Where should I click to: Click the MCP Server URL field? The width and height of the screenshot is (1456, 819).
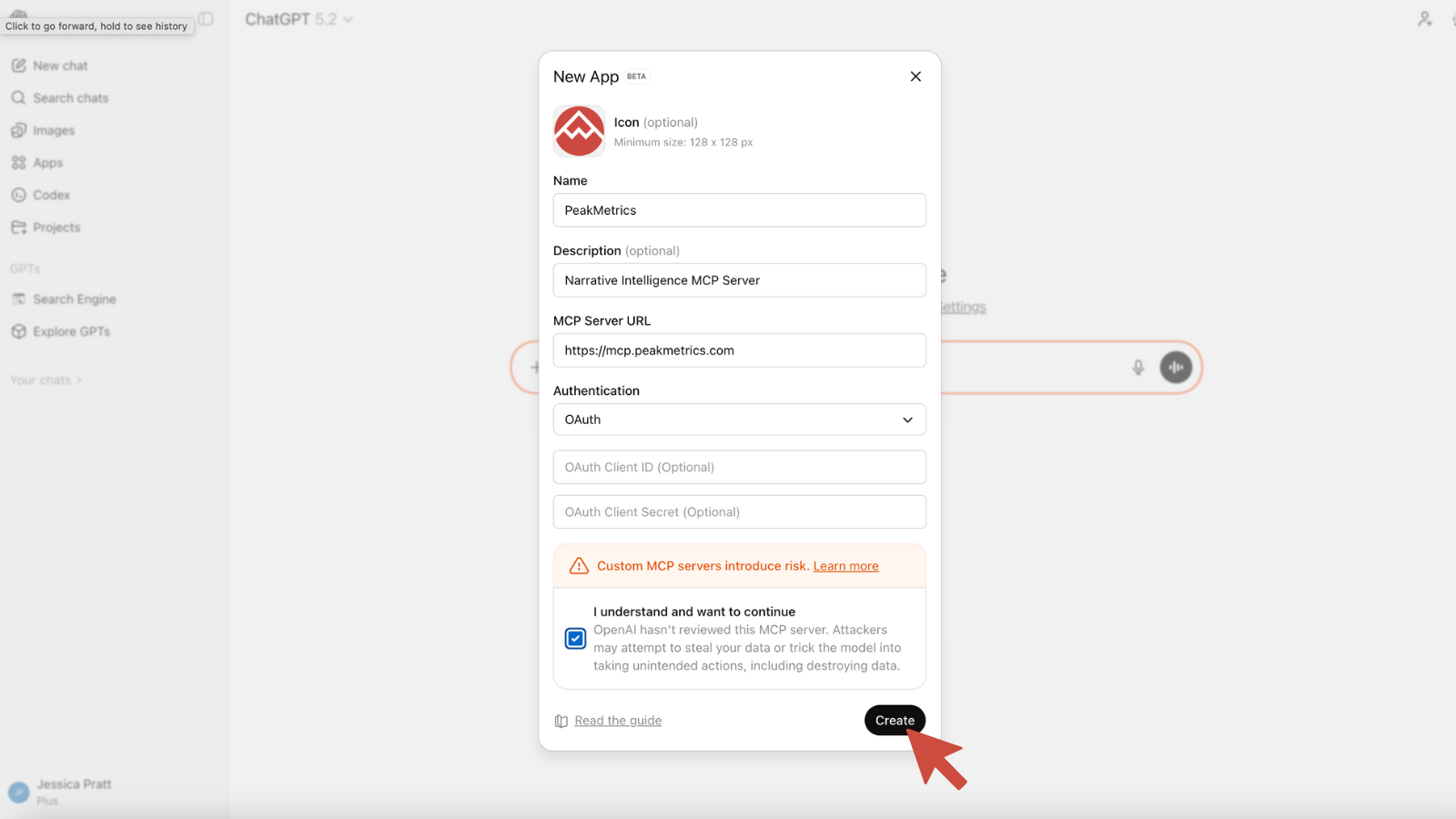pos(739,350)
